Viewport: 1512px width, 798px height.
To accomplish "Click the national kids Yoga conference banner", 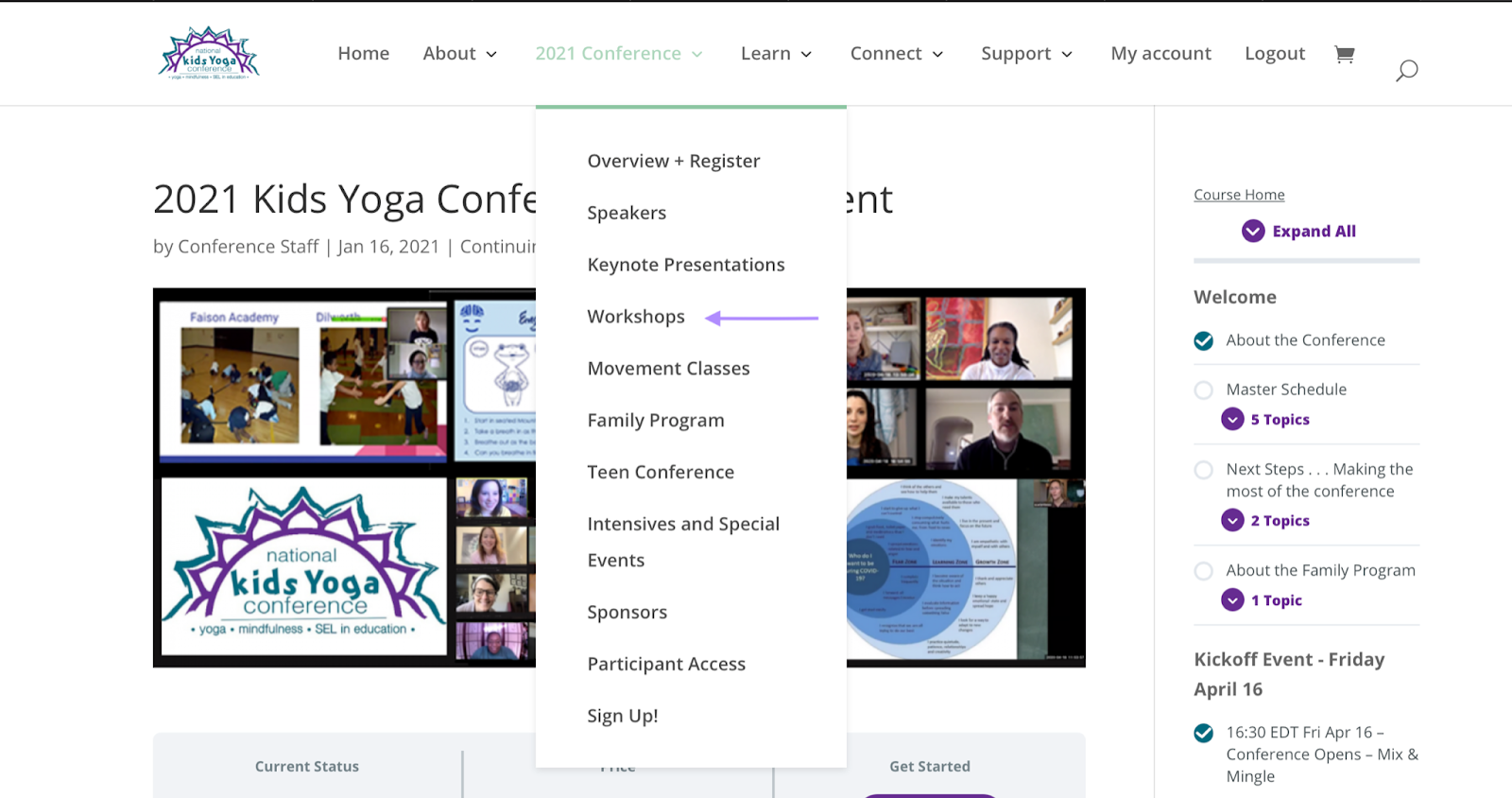I will tap(303, 566).
